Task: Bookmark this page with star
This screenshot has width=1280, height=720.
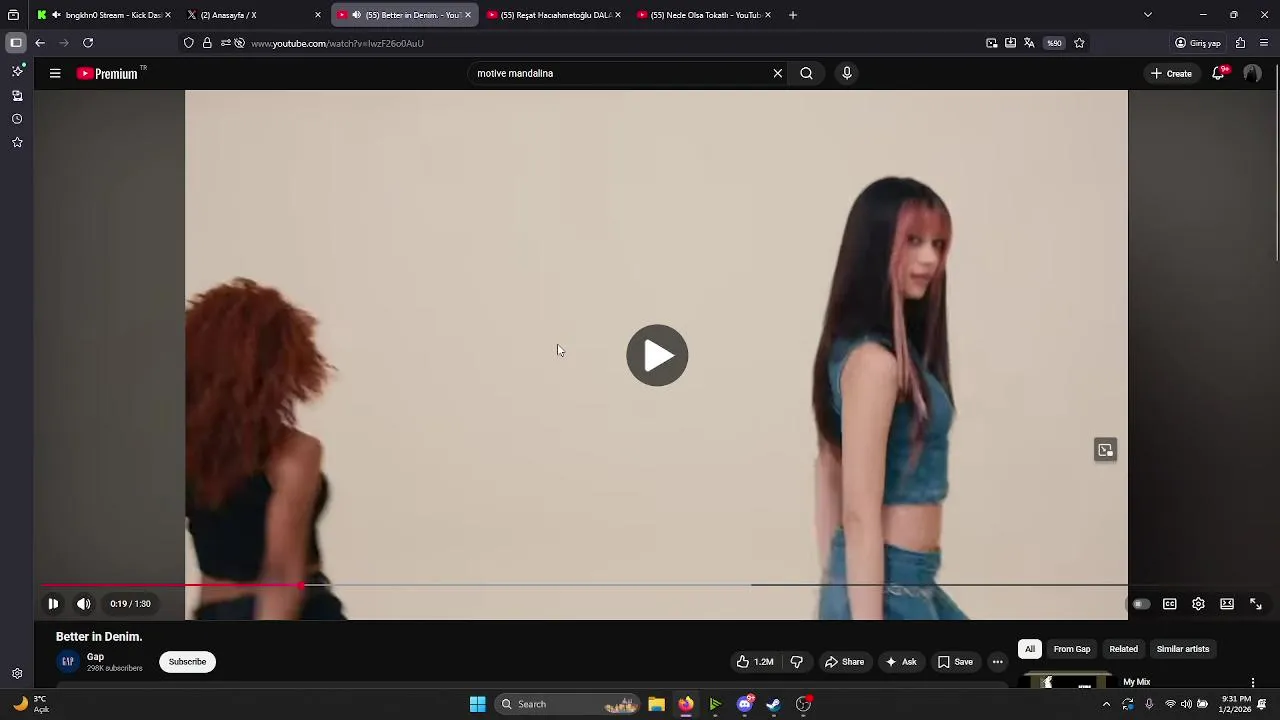Action: tap(1079, 43)
